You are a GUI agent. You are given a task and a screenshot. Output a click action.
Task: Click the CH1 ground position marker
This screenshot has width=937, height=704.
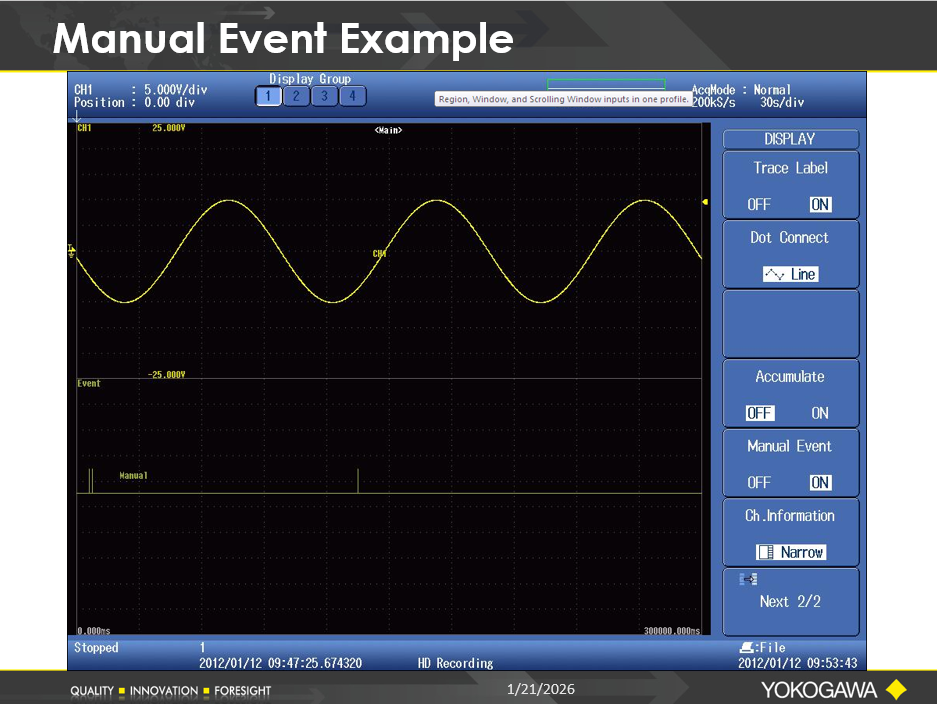(71, 250)
